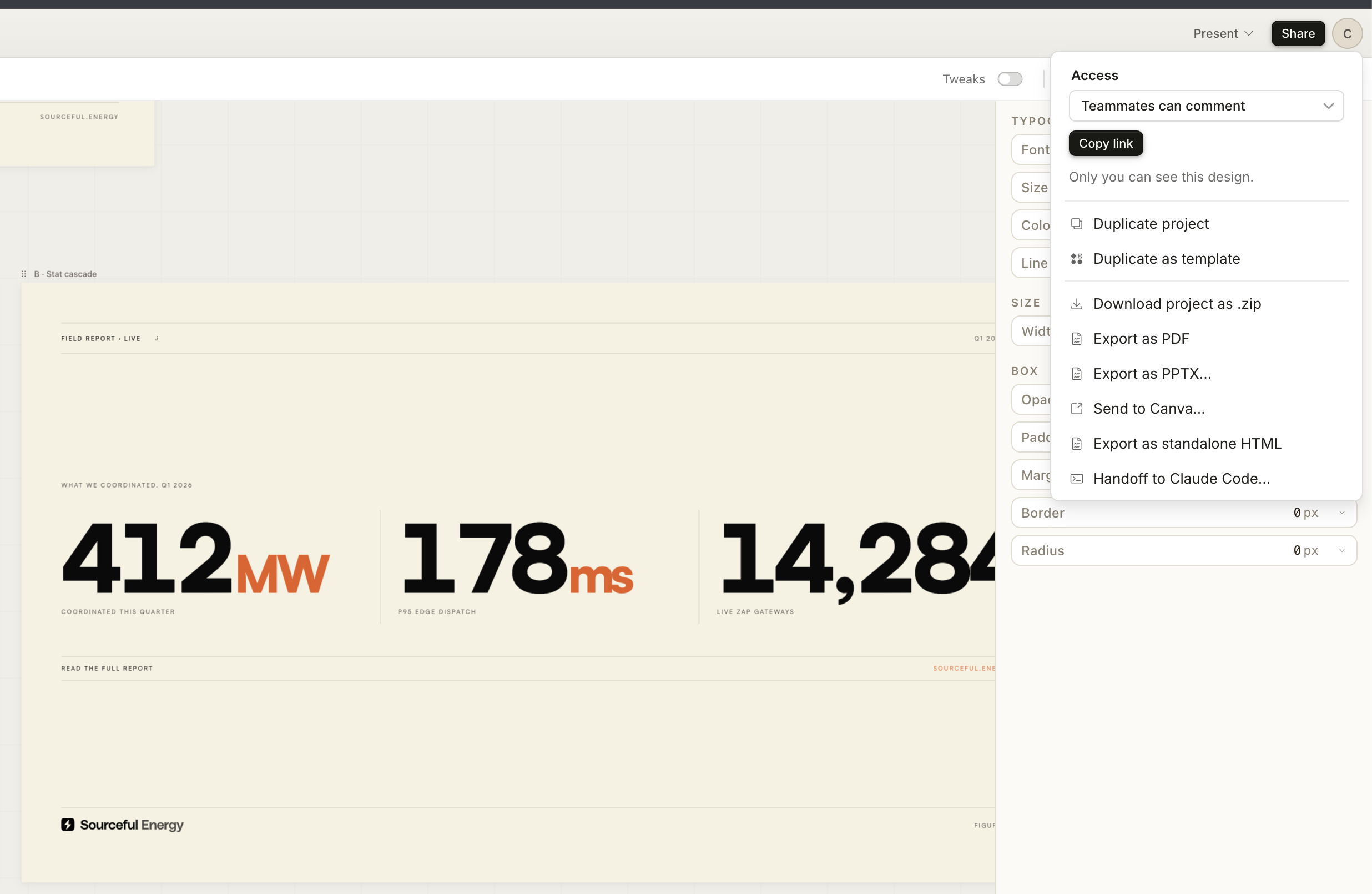The width and height of the screenshot is (1372, 894).
Task: Click the Duplicate as template icon
Action: [1077, 258]
